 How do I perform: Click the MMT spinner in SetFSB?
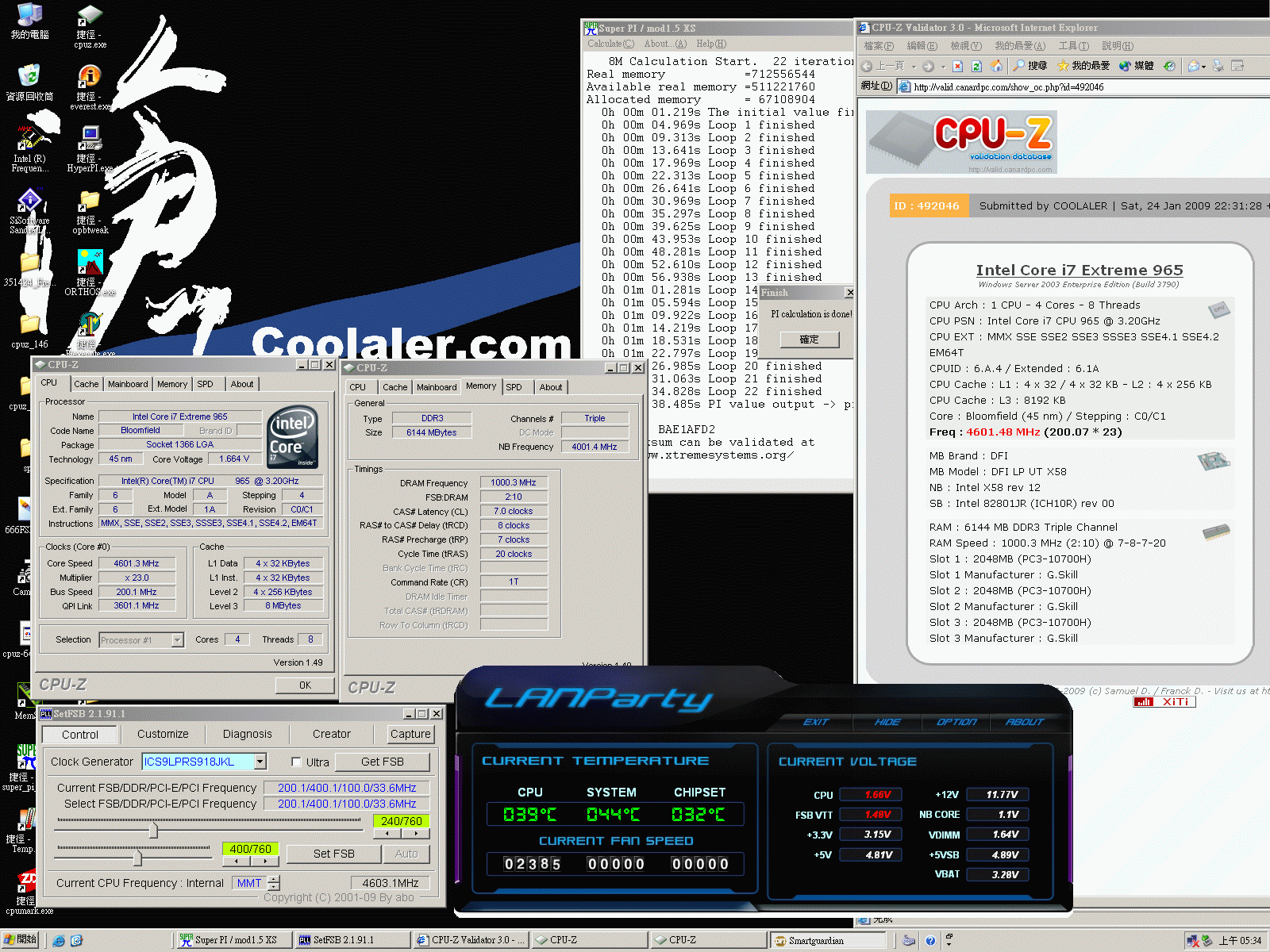(274, 883)
